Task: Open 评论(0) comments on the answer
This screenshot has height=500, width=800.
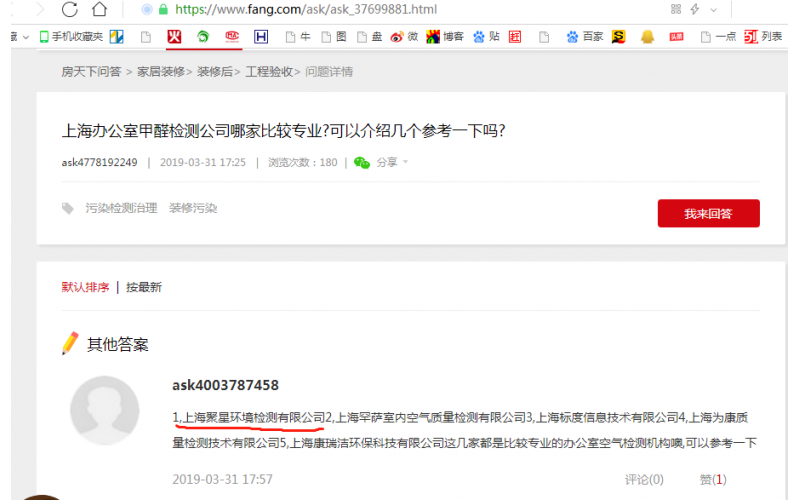Action: coord(644,480)
